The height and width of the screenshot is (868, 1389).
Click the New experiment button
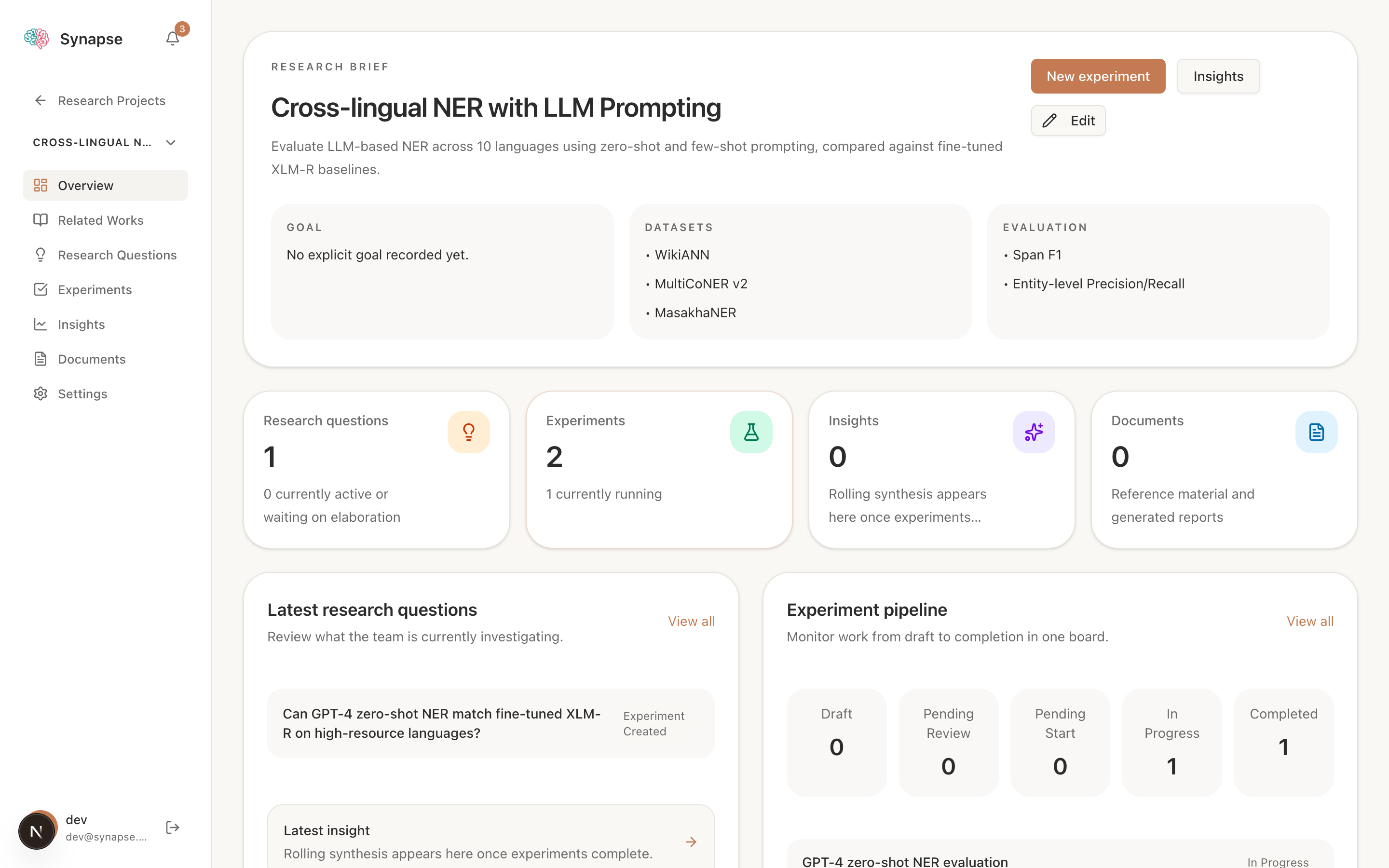tap(1098, 76)
